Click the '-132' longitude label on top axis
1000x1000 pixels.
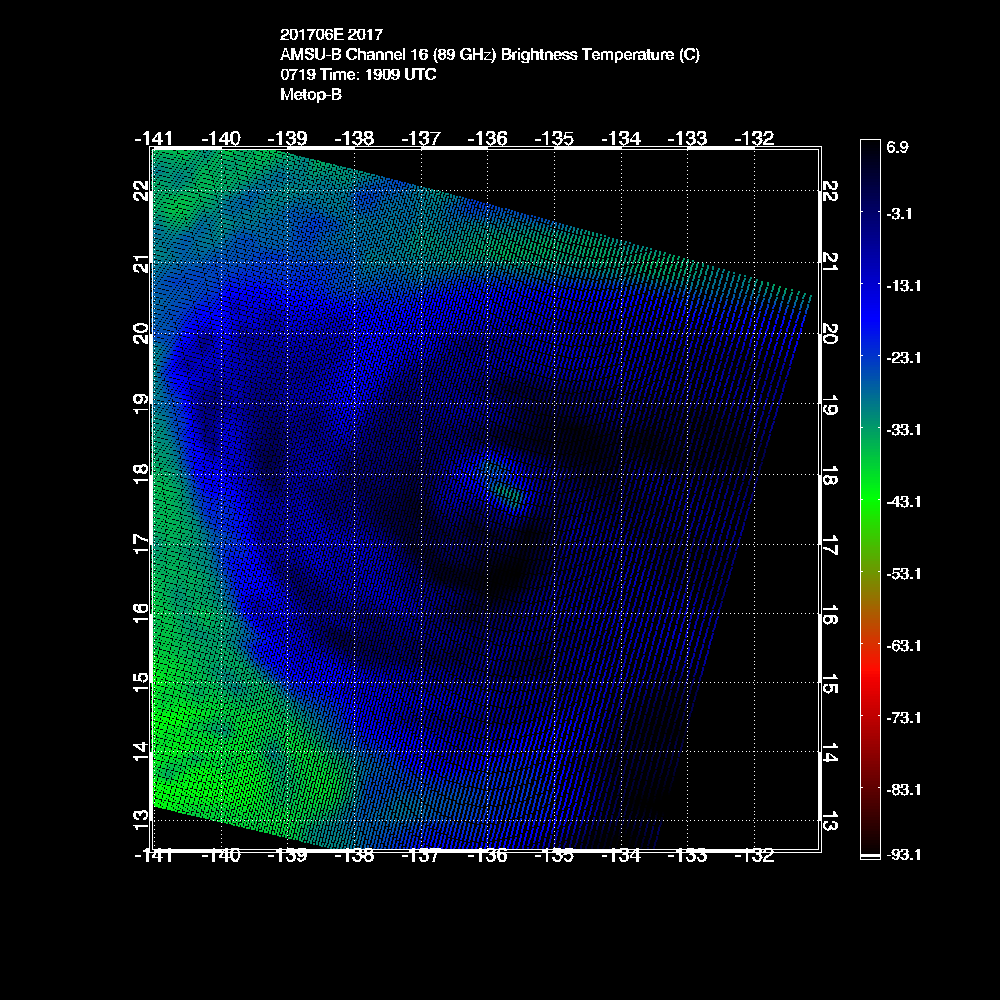(x=754, y=138)
